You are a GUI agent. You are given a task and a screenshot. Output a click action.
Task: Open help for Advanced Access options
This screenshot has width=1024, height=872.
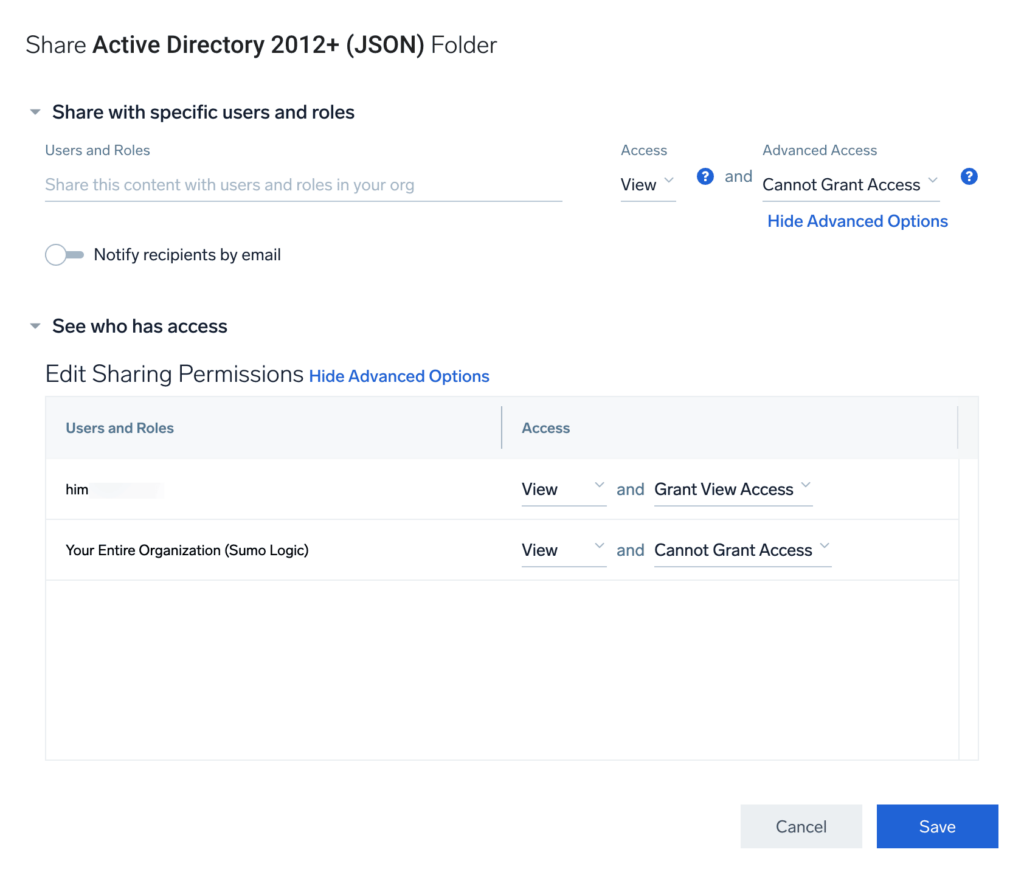(968, 176)
